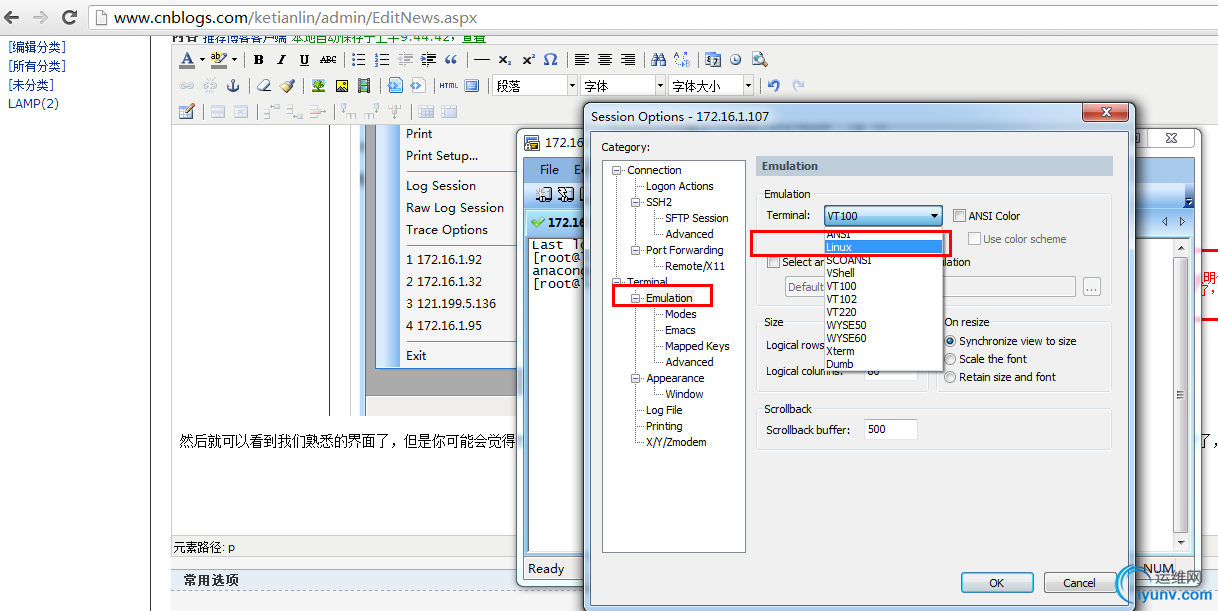Viewport: 1218px width, 611px height.
Task: Enable the ANSI Color checkbox
Action: click(x=960, y=216)
